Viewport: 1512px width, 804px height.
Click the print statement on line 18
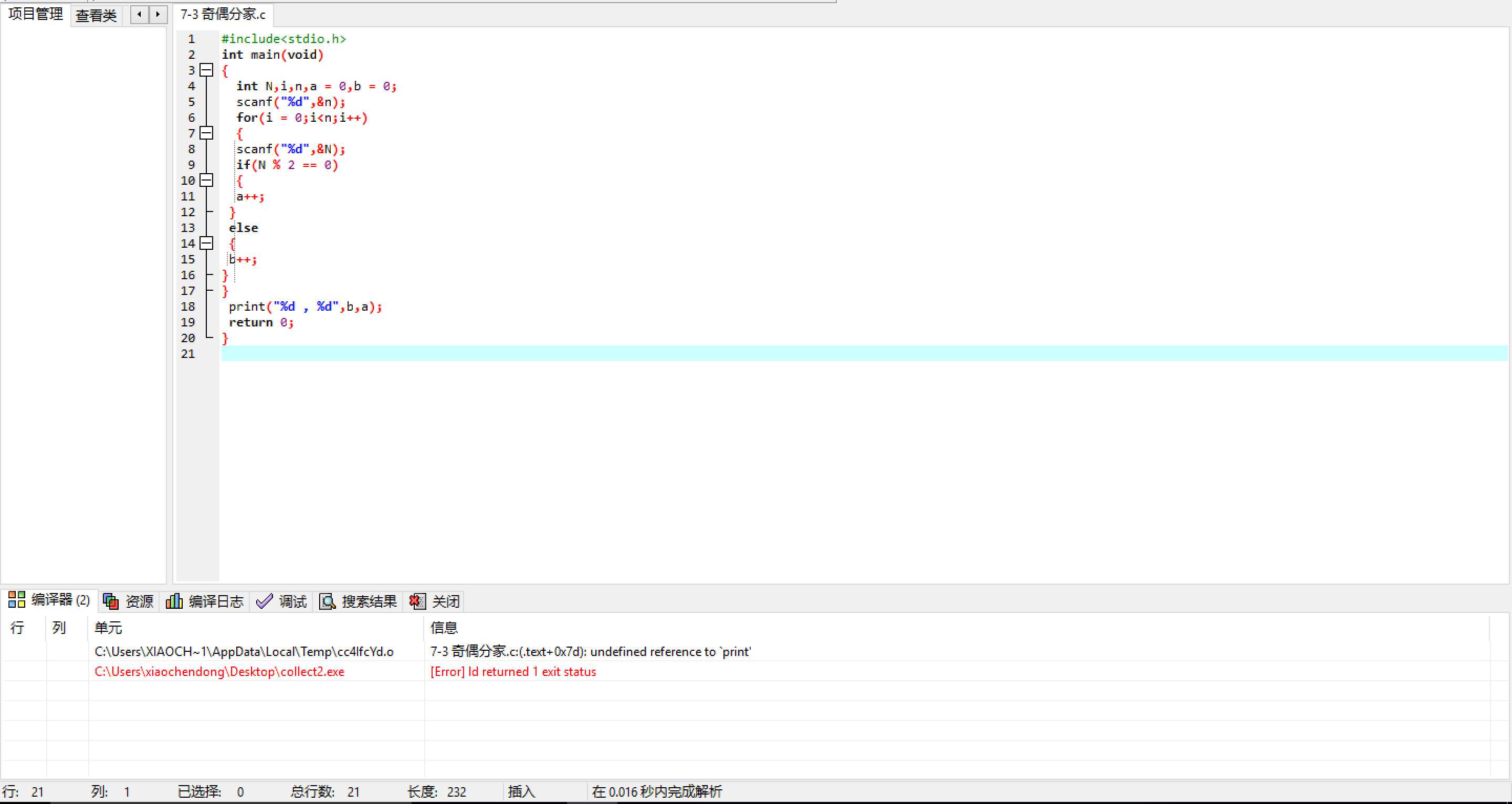pyautogui.click(x=305, y=306)
